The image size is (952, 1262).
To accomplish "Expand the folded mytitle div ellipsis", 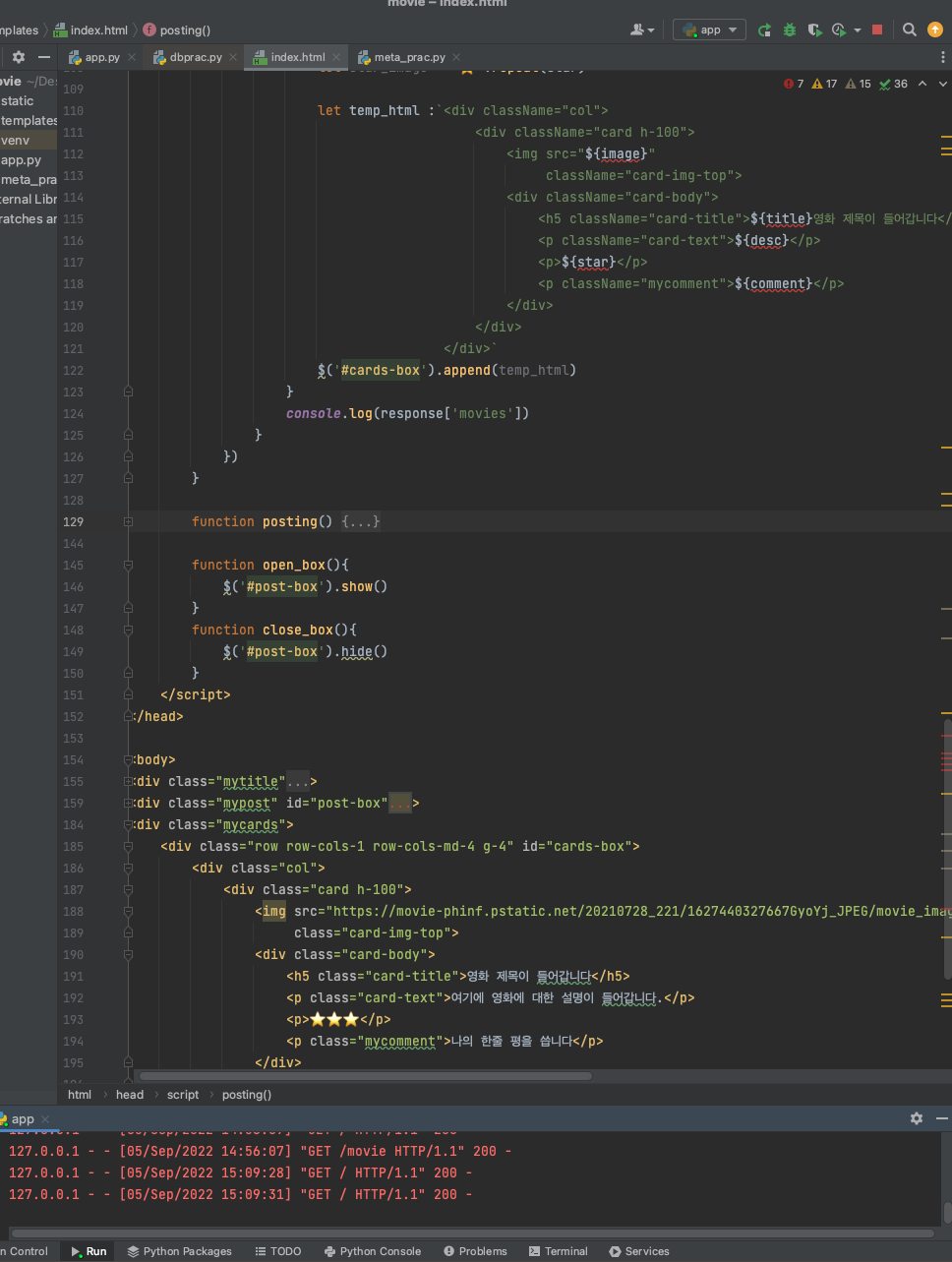I will tap(297, 781).
